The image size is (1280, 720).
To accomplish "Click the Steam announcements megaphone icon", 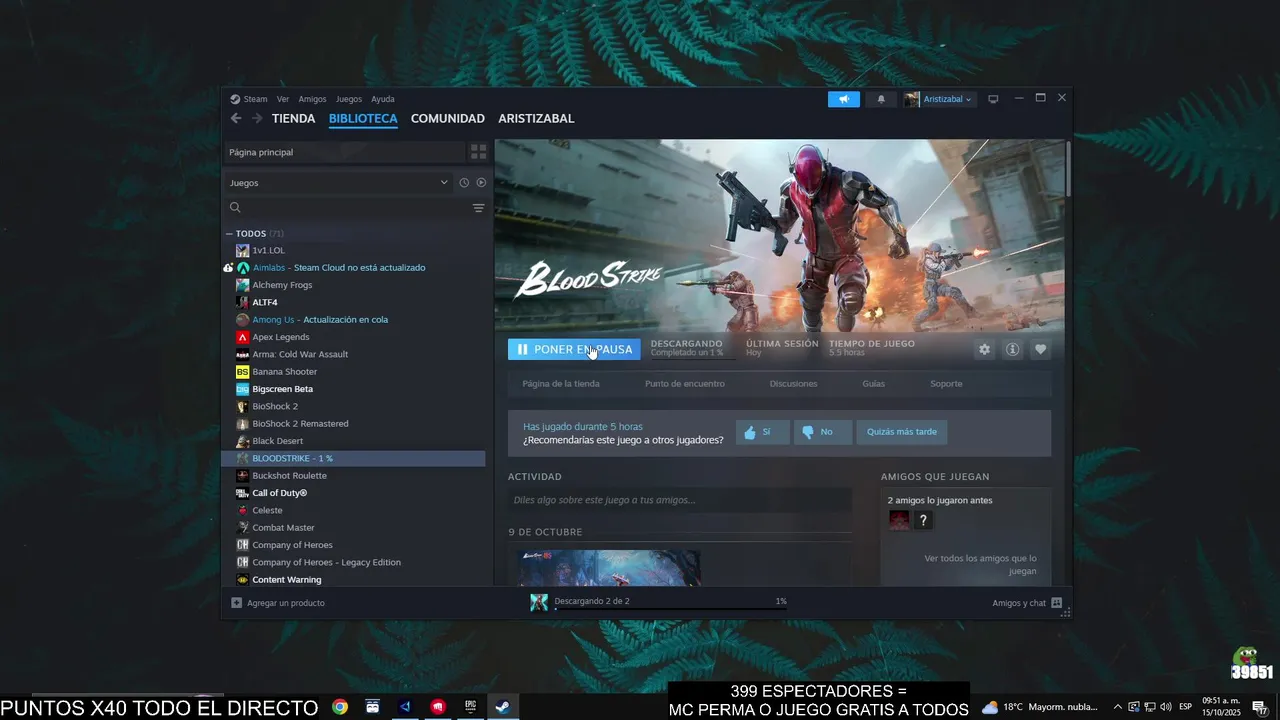I will (x=843, y=99).
